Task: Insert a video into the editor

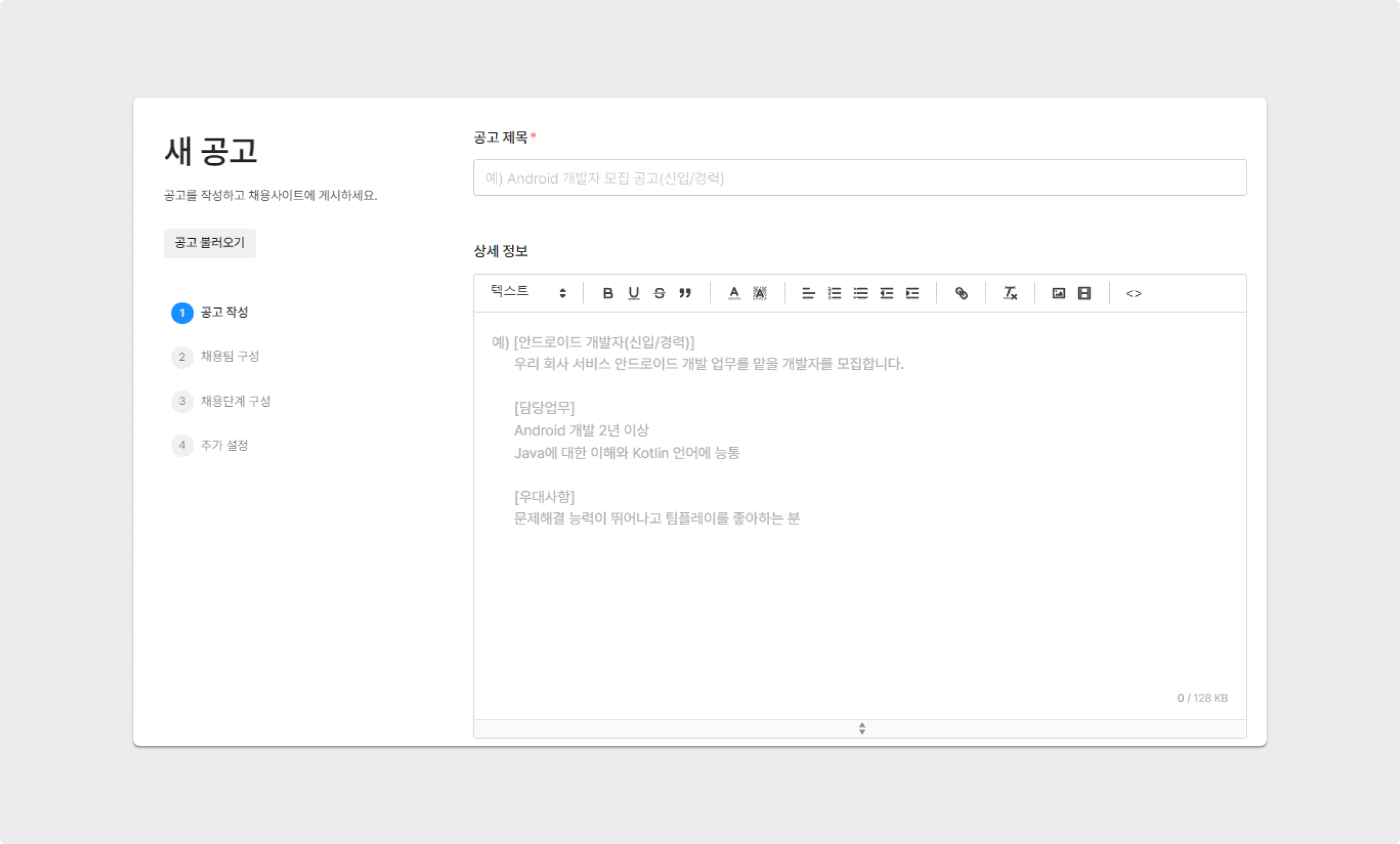Action: click(1085, 293)
